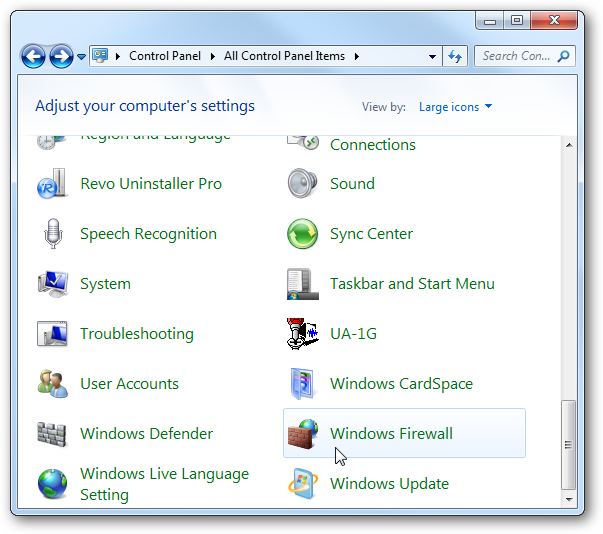
Task: Open the View by Large icons dropdown
Action: pyautogui.click(x=455, y=106)
